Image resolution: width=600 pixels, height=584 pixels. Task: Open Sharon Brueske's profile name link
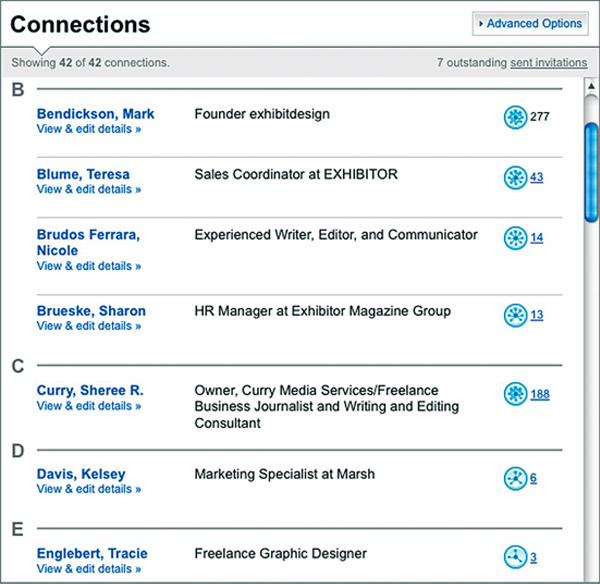(91, 311)
